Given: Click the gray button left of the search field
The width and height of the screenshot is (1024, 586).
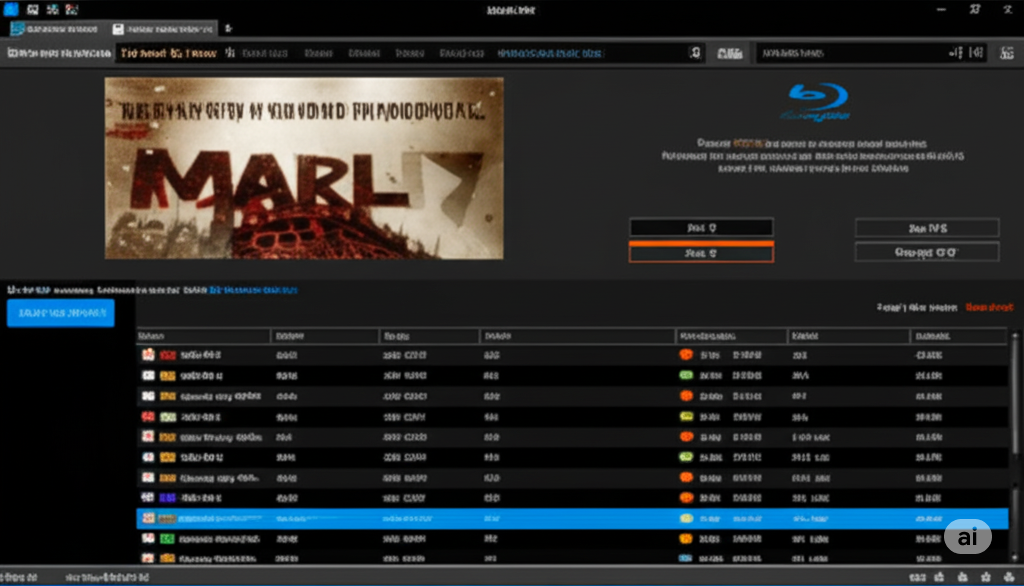Looking at the screenshot, I should click(729, 54).
